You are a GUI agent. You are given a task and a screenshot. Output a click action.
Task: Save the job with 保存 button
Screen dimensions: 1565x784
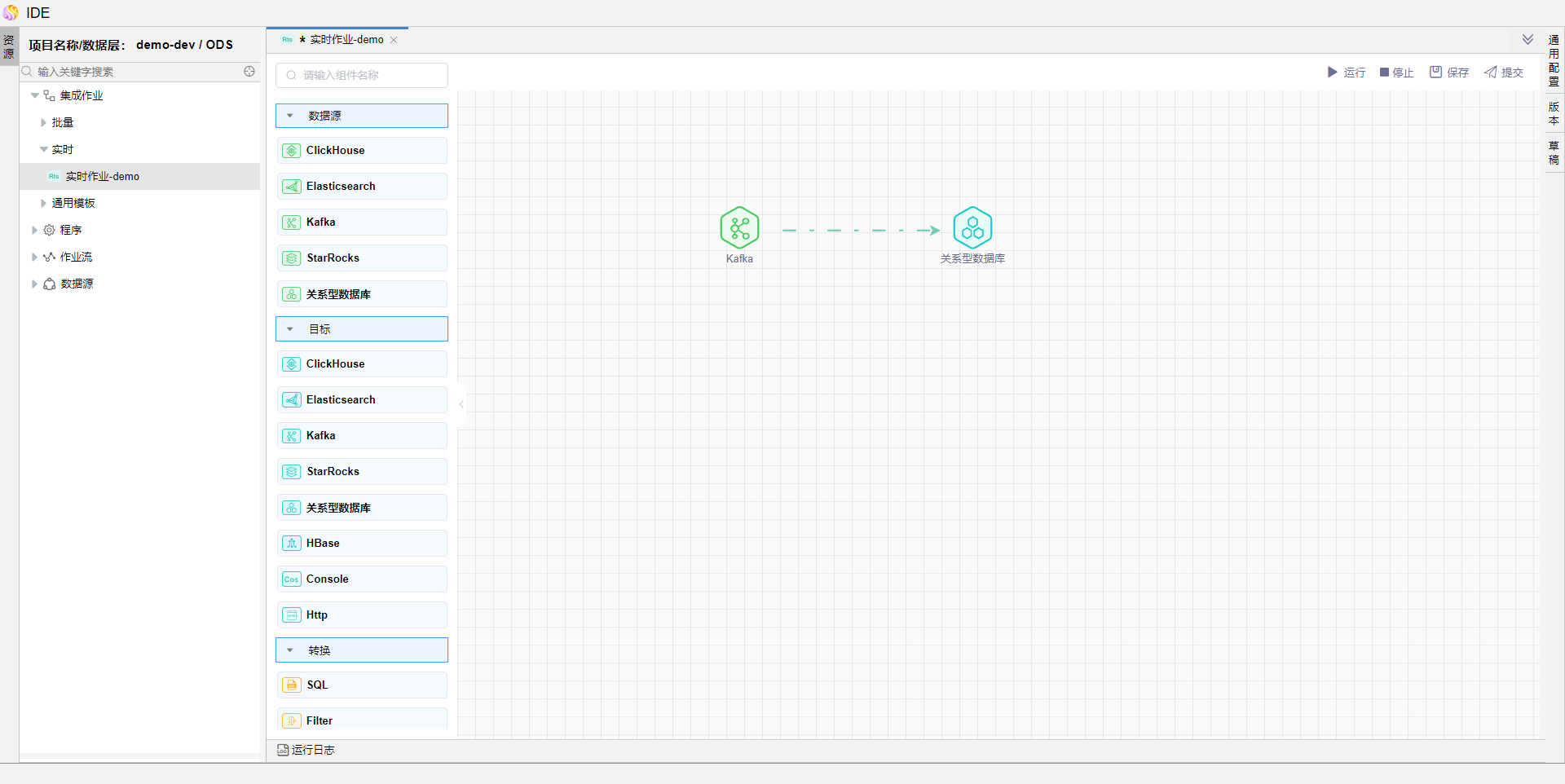1448,73
